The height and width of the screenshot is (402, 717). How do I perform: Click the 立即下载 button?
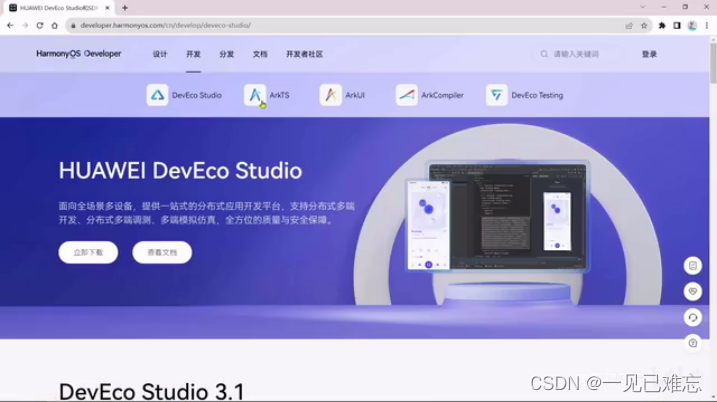click(88, 252)
